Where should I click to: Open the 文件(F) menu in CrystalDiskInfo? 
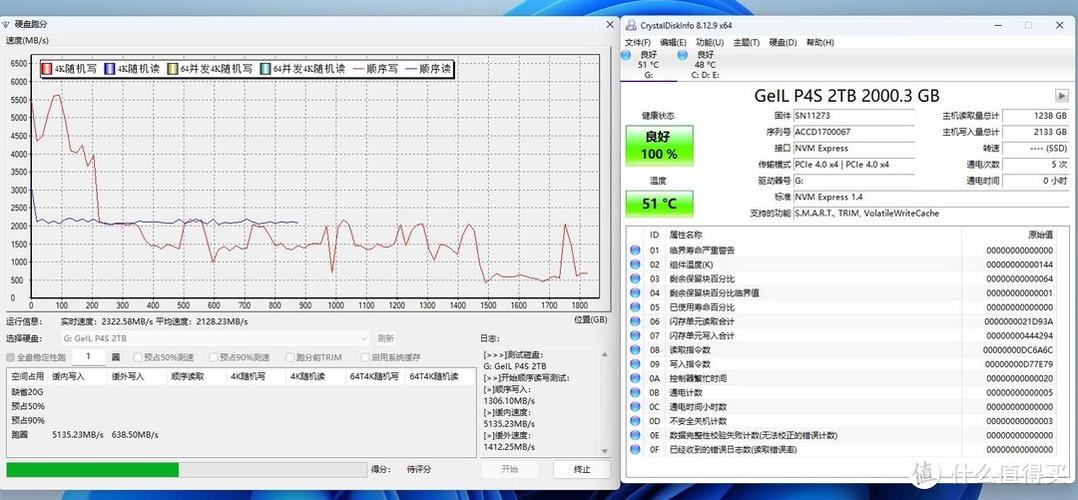click(637, 43)
